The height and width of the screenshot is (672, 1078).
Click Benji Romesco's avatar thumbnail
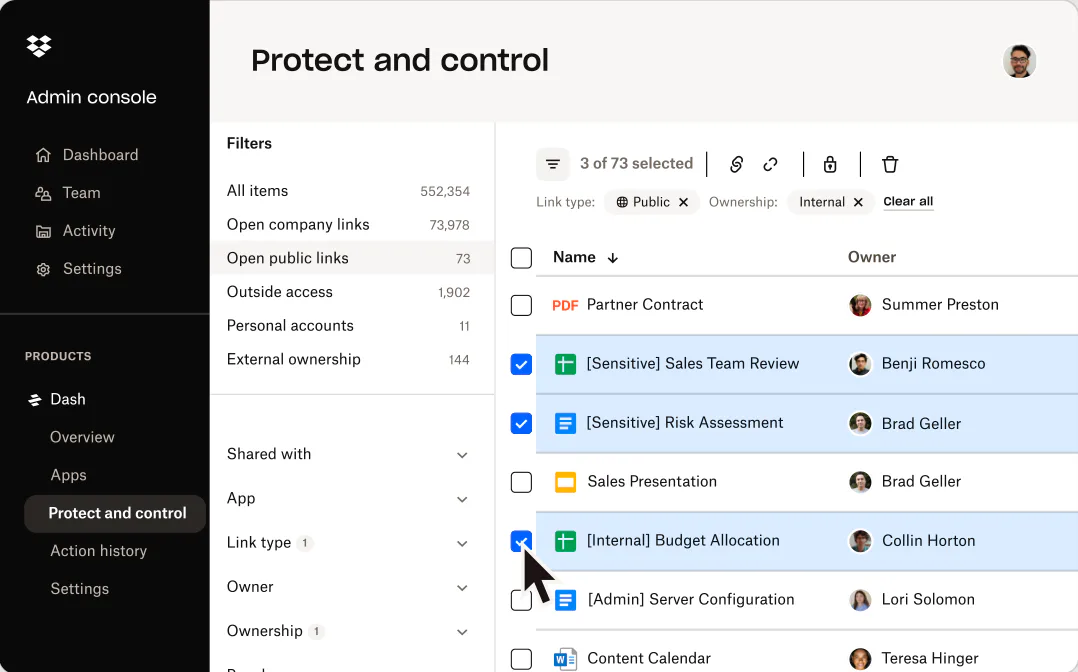860,364
